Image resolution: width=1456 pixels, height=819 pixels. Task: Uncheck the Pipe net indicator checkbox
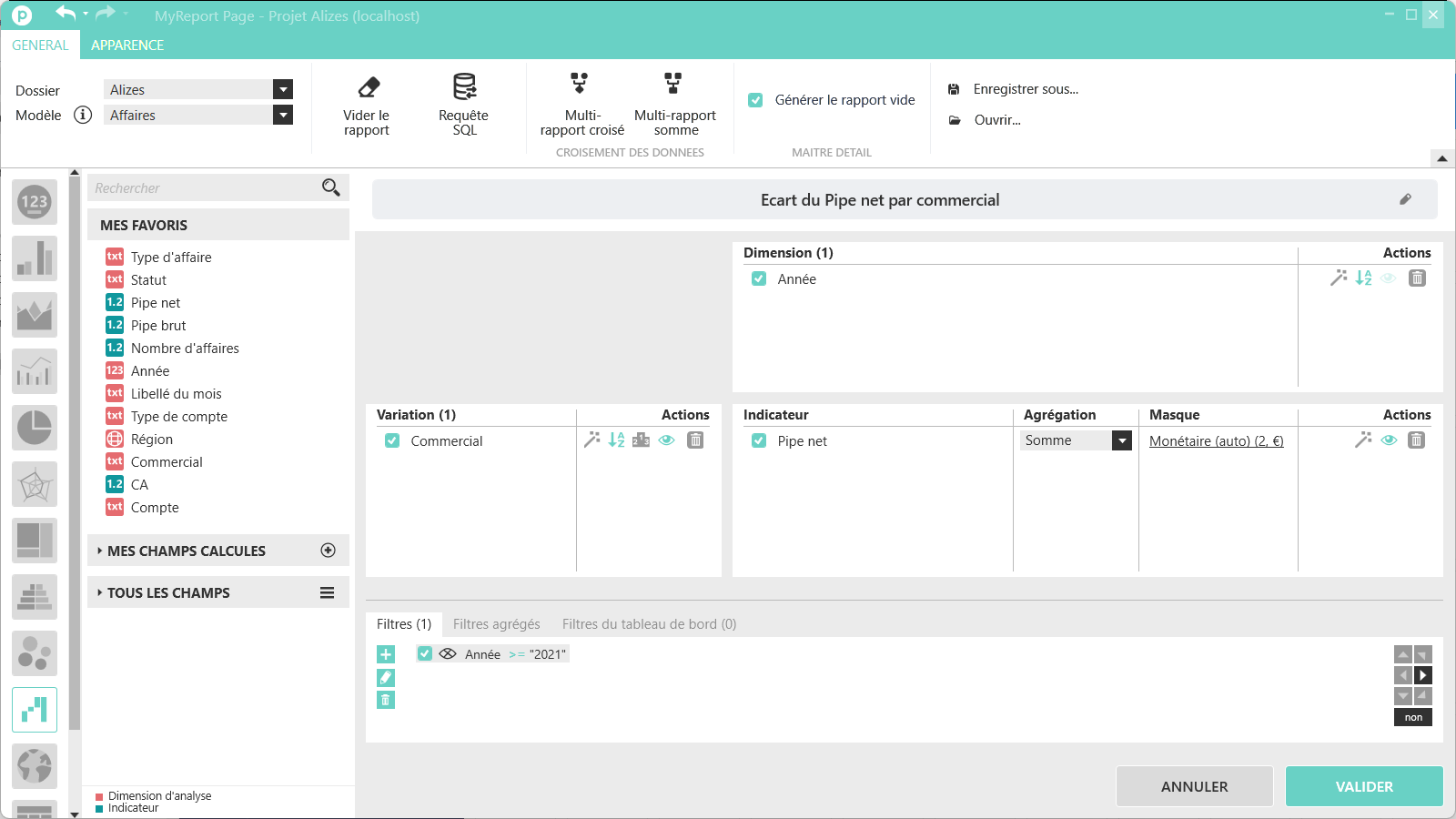coord(759,440)
